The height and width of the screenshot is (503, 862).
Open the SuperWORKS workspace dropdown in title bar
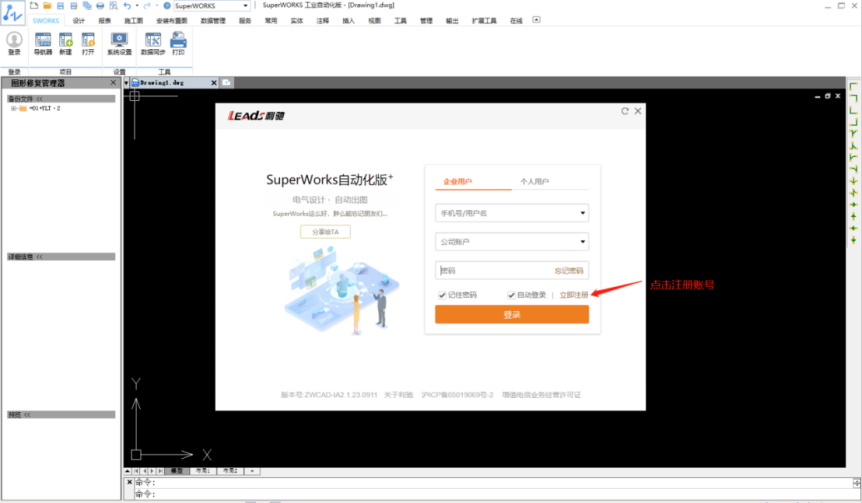(x=246, y=6)
